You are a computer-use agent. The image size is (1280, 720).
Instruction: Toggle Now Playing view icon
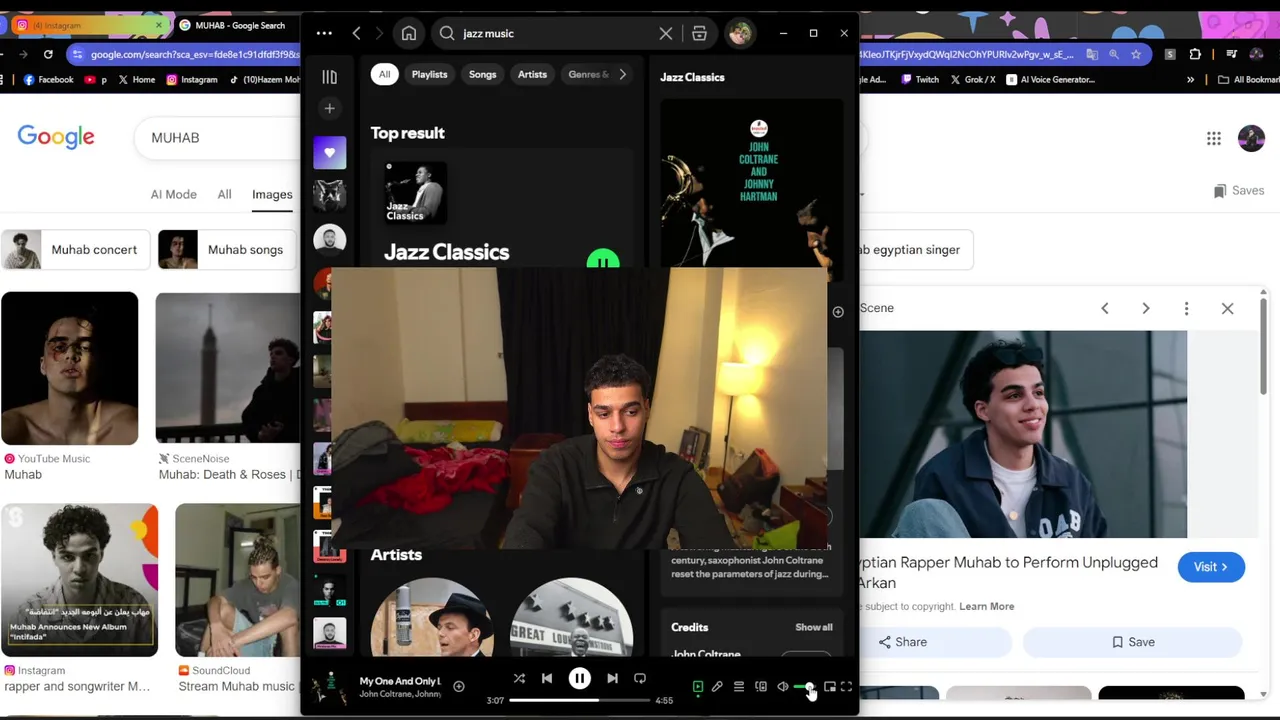tap(698, 686)
